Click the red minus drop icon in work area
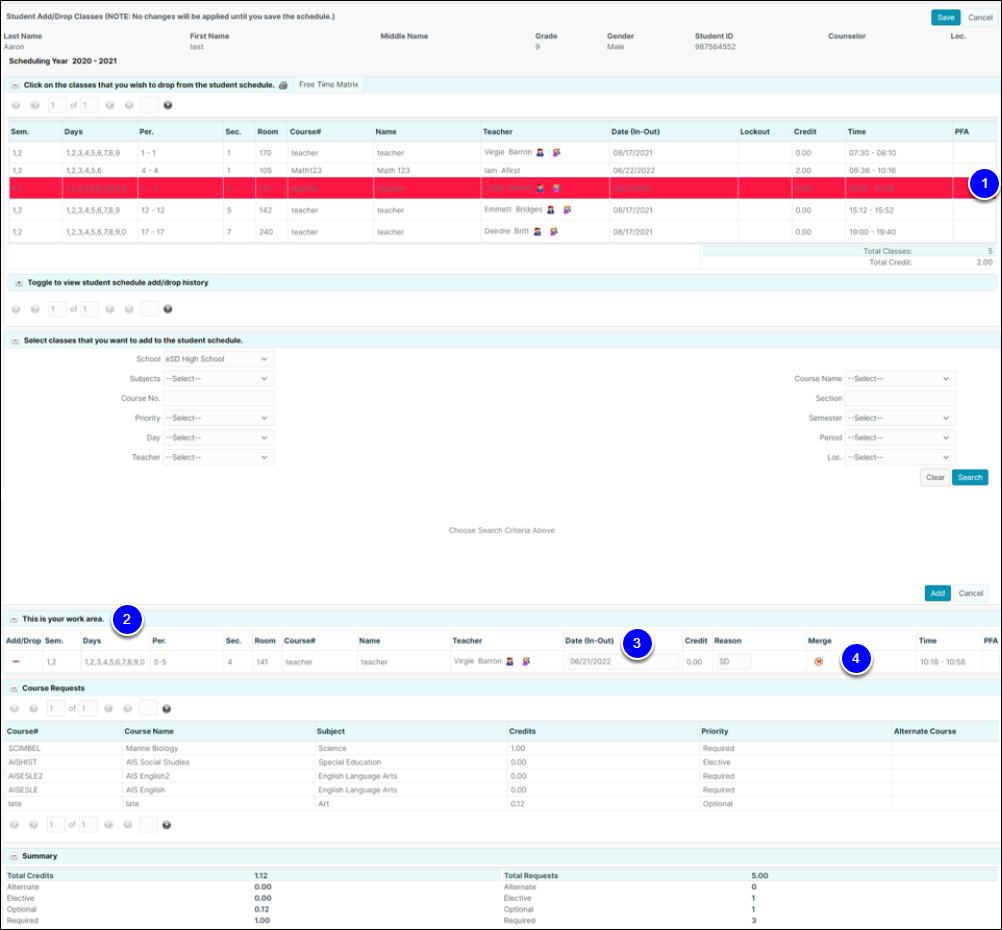This screenshot has width=1002, height=930. (16, 662)
